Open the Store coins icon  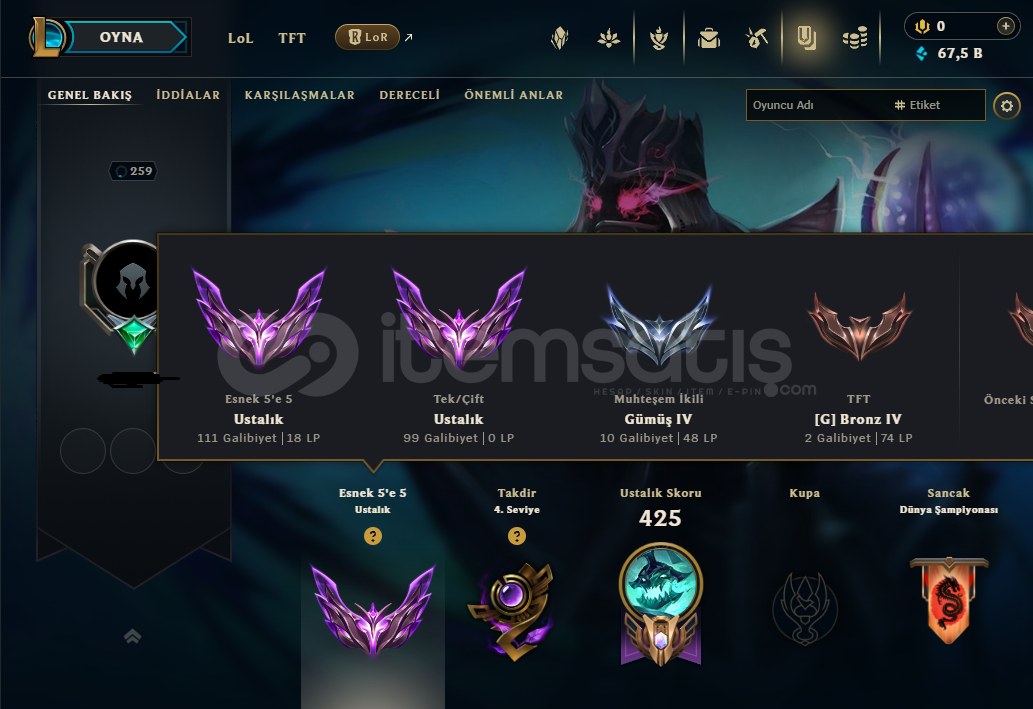click(x=855, y=38)
